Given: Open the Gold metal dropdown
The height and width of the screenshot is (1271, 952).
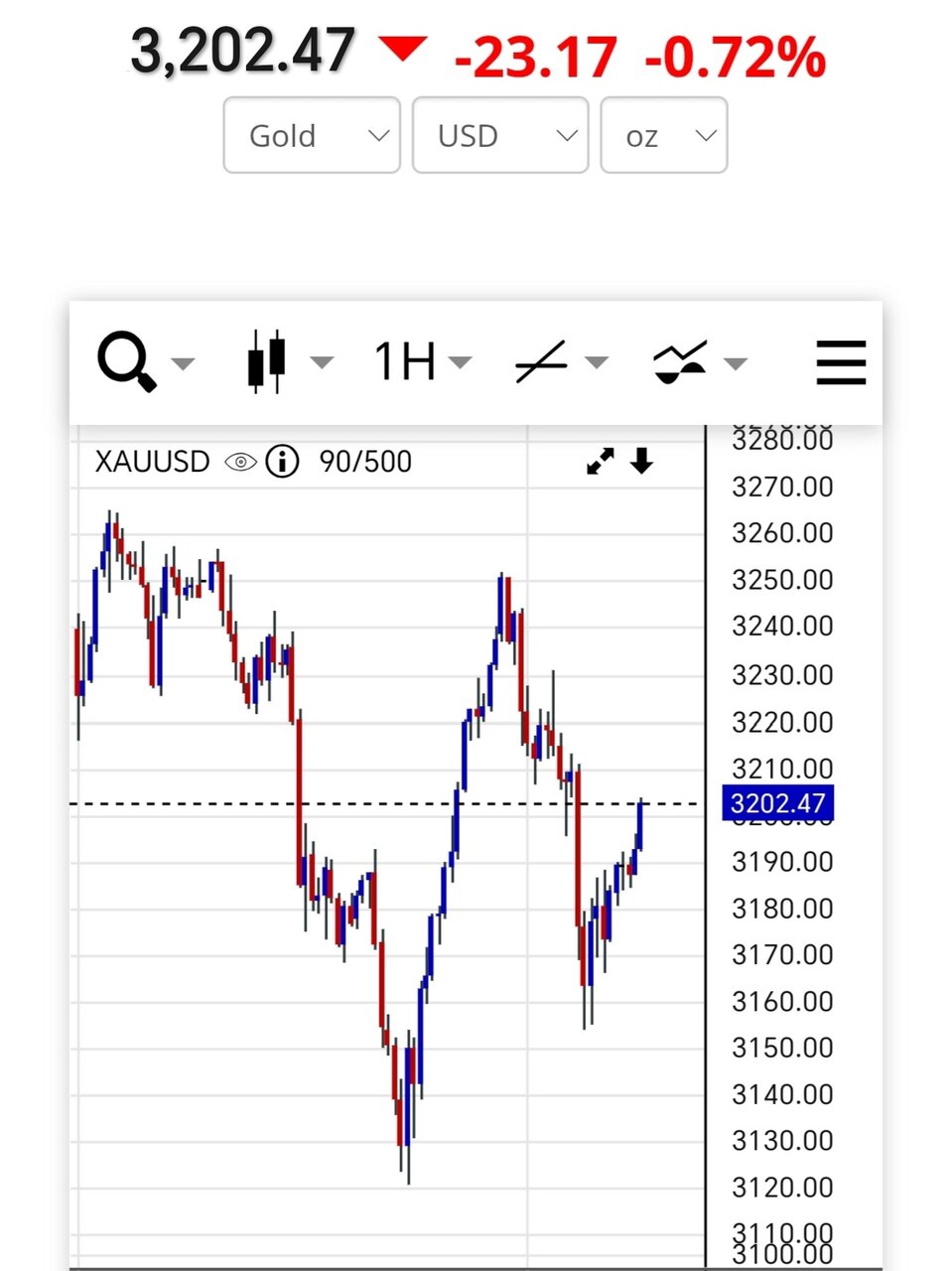Looking at the screenshot, I should [x=312, y=135].
